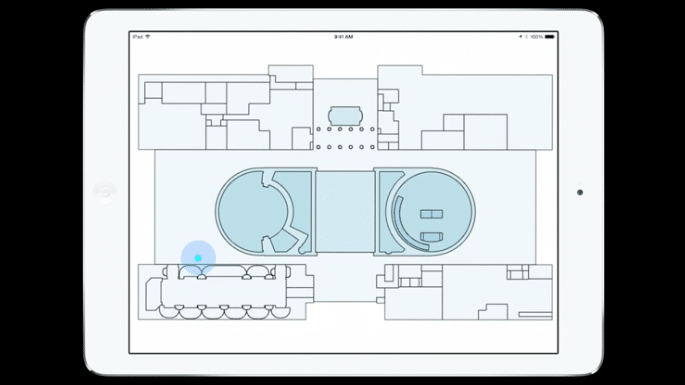Tap the central rectangular hall between rotundas
Screen dimensions: 685x385
[x=345, y=212]
